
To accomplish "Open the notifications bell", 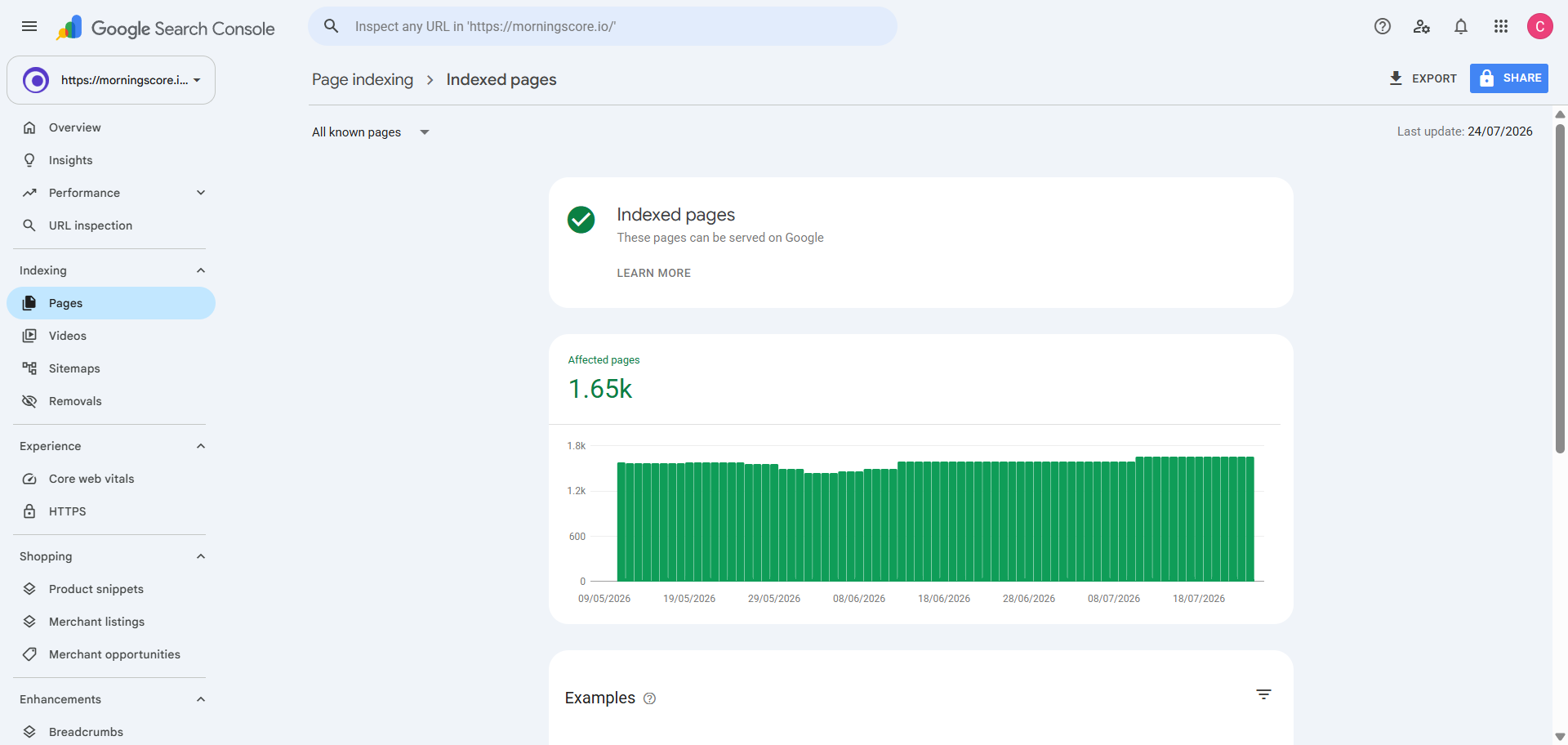I will (x=1461, y=26).
